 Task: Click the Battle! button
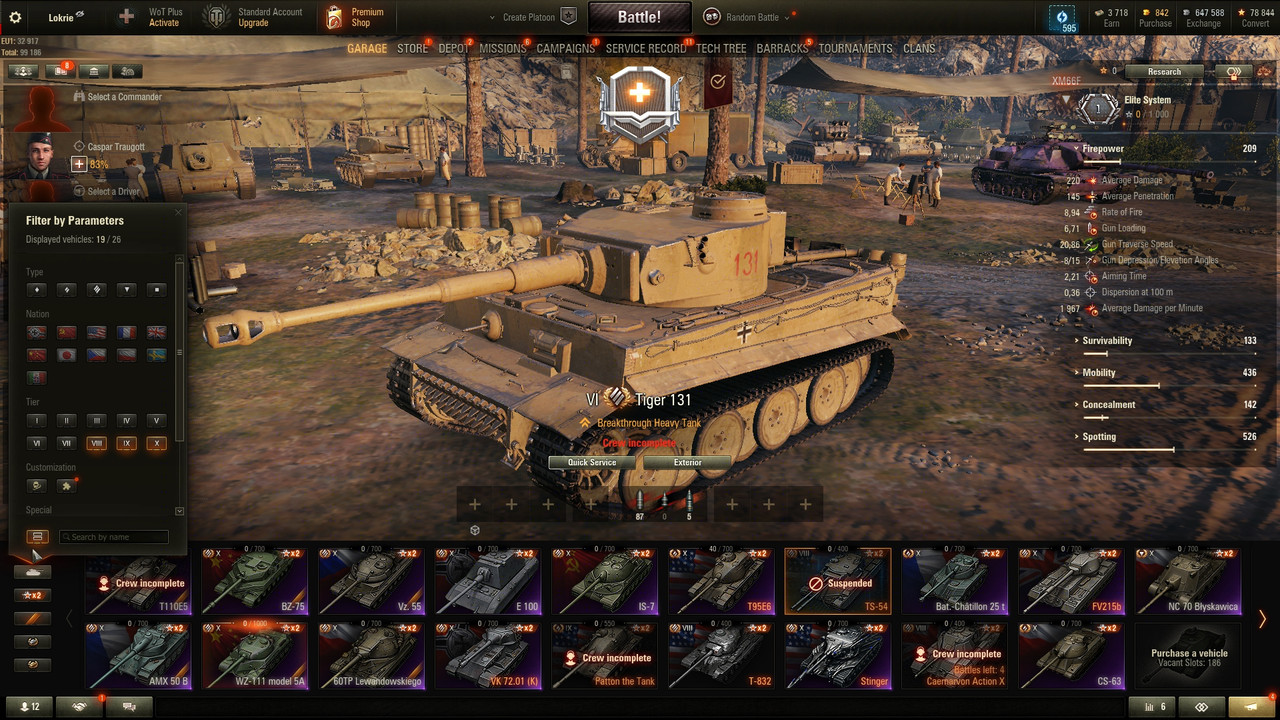(639, 17)
